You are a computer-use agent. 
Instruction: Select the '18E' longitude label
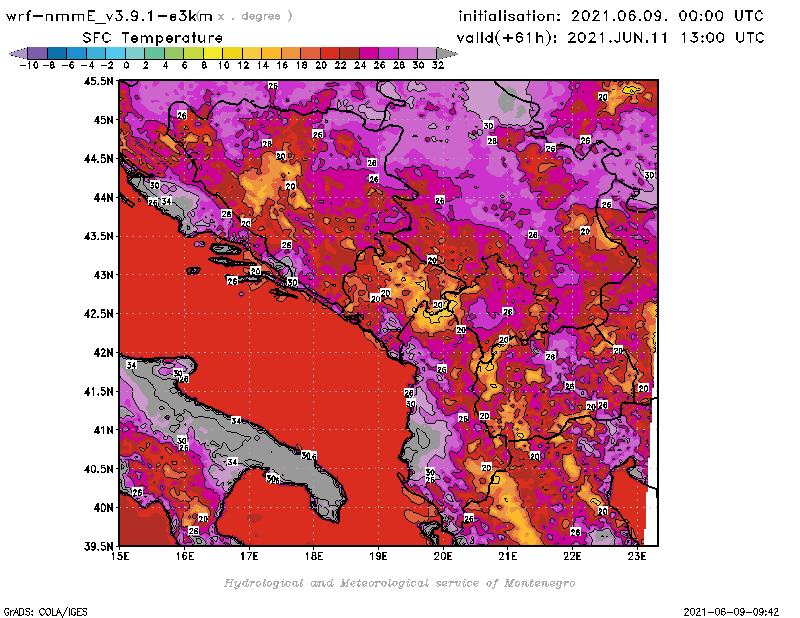pyautogui.click(x=314, y=556)
